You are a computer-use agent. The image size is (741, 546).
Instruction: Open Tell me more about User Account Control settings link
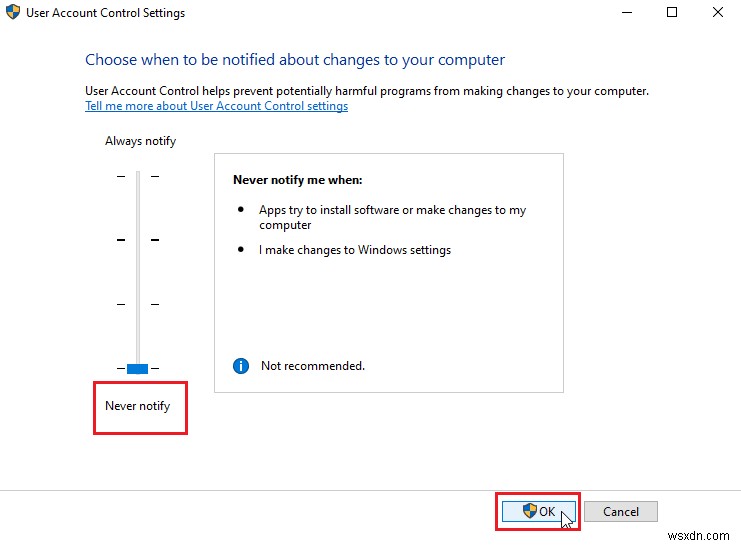(x=216, y=106)
